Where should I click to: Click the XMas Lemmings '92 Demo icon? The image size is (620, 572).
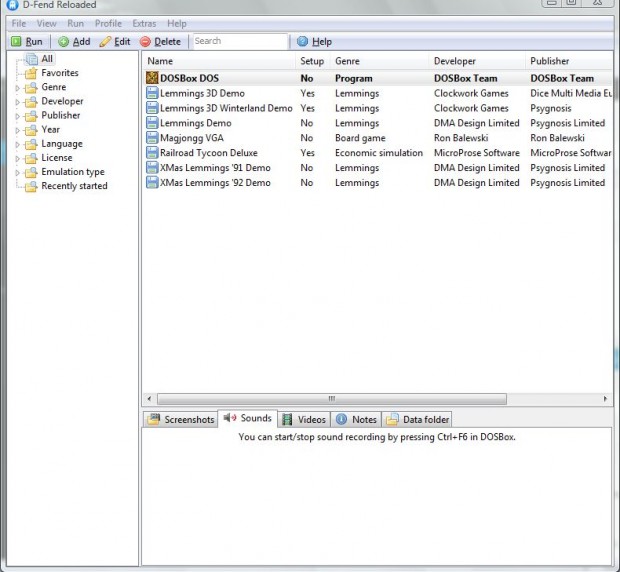[152, 182]
